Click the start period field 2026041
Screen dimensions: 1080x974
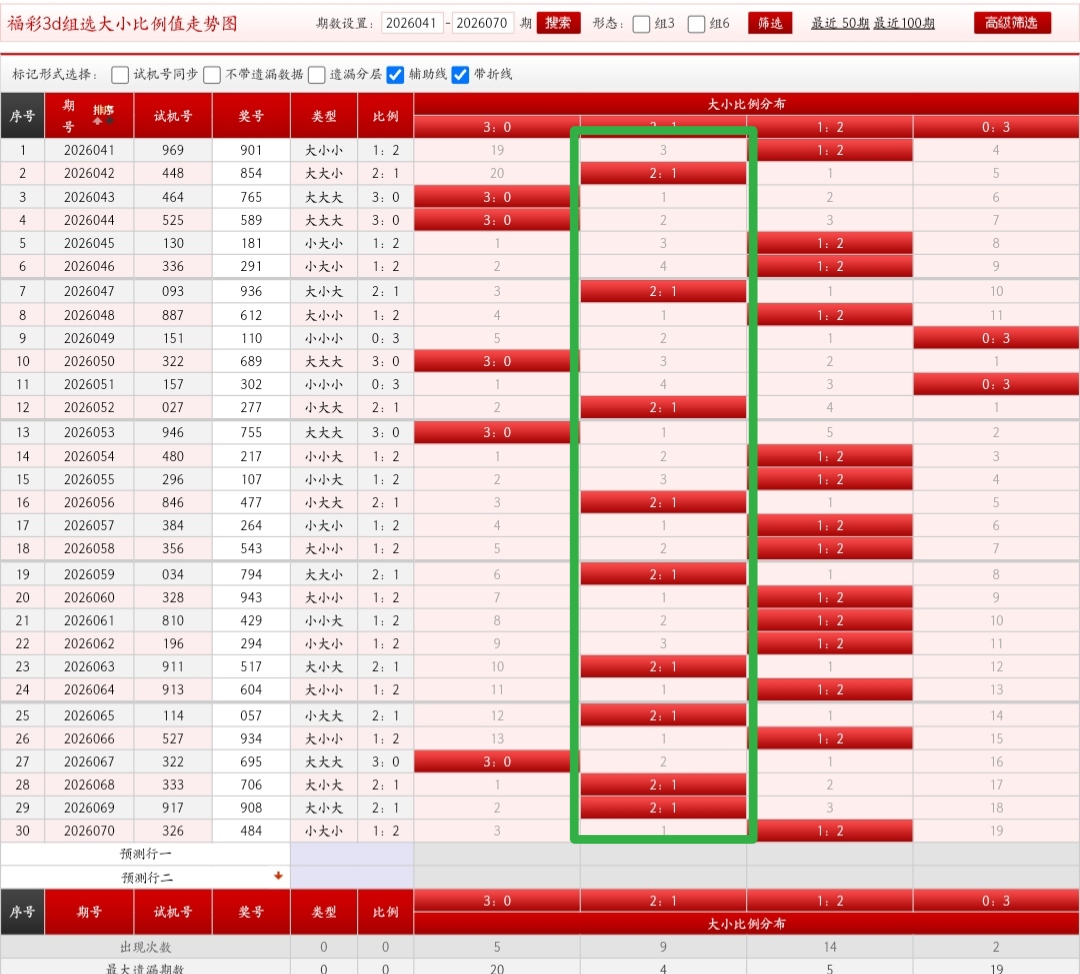point(411,23)
